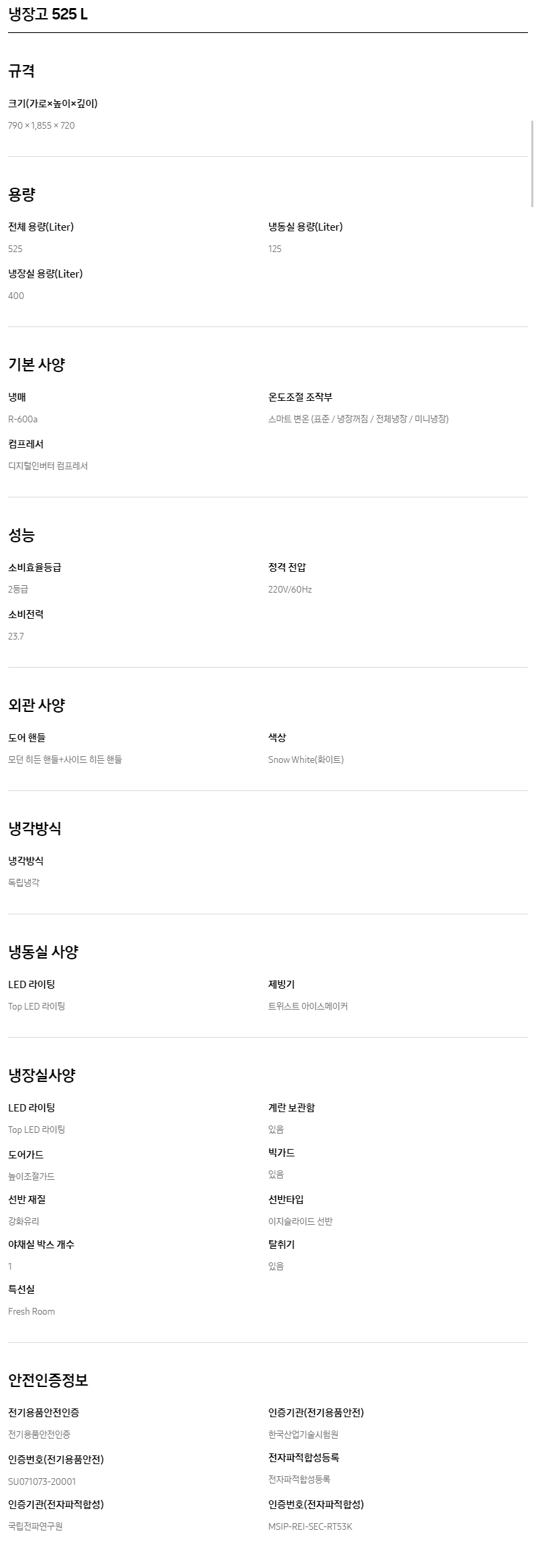Image resolution: width=536 pixels, height=1568 pixels.
Task: Click the "냉동실 용량(Liter)" label
Action: click(305, 227)
